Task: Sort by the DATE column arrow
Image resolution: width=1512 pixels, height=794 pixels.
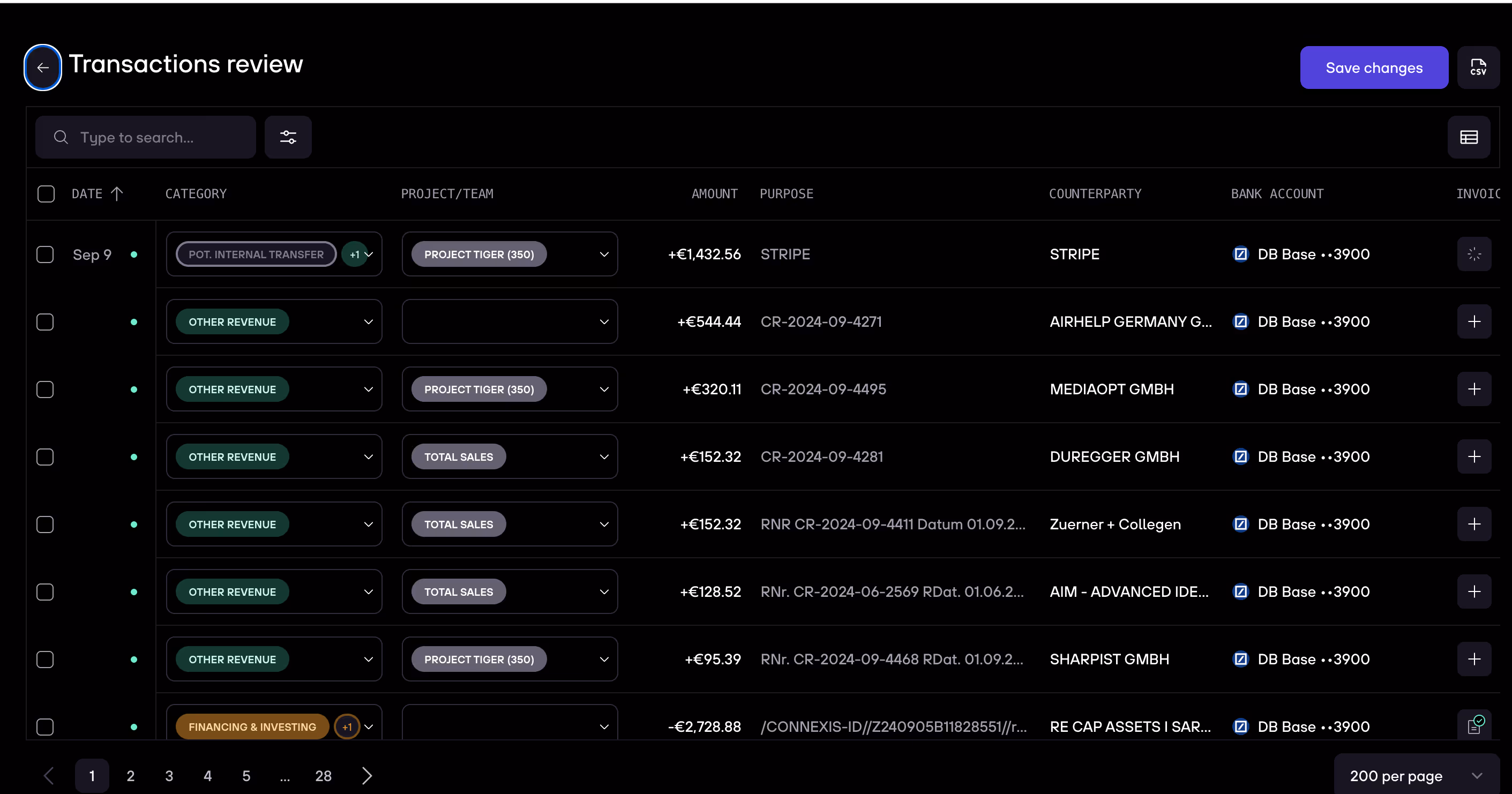Action: coord(117,193)
